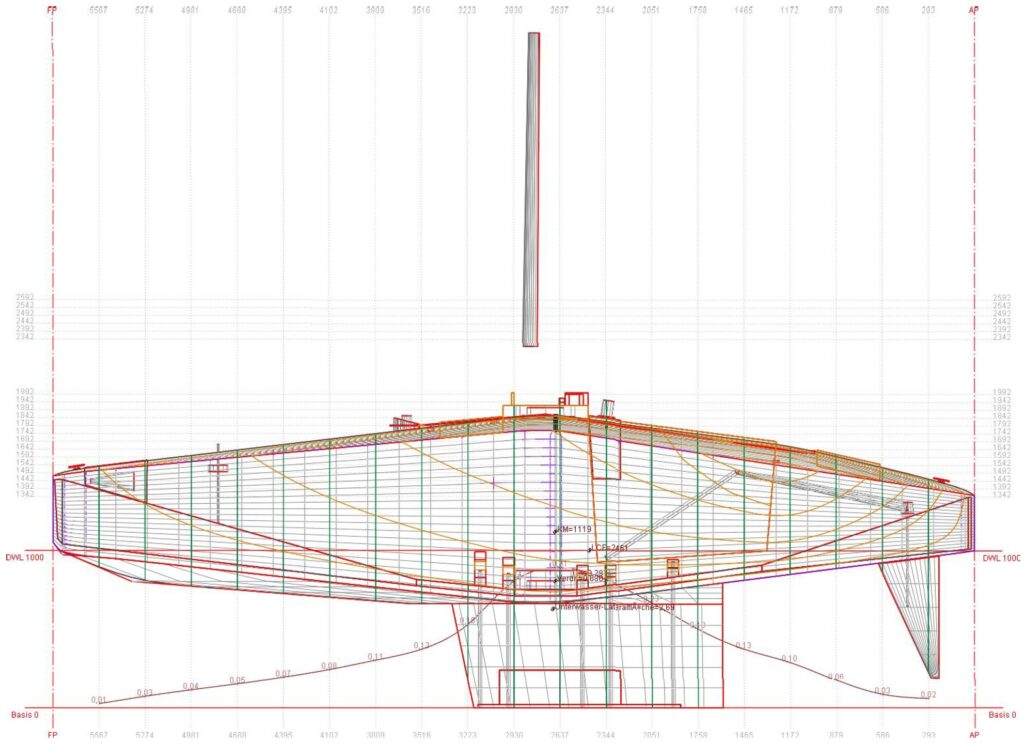This screenshot has height=743, width=1024.
Task: Click the Unterwasser-Lateralfläche annotation marker
Action: 553,609
